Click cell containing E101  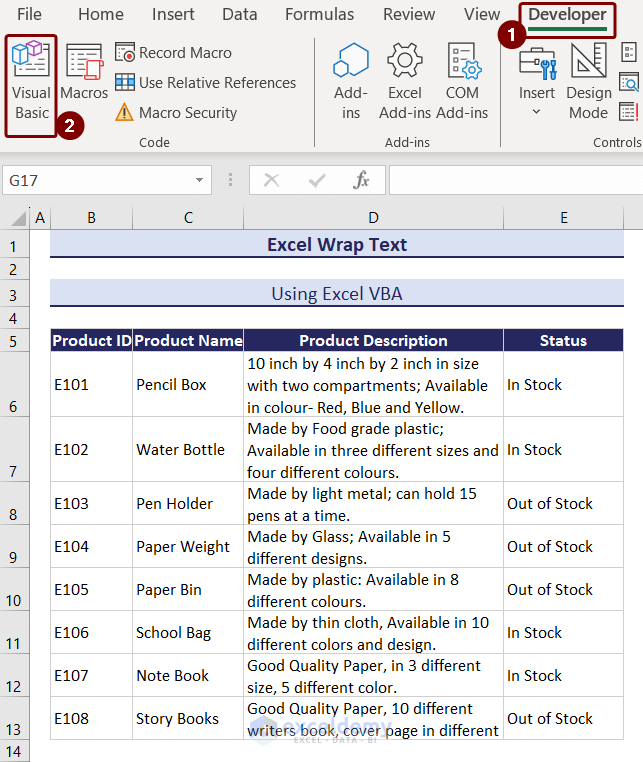pyautogui.click(x=91, y=384)
